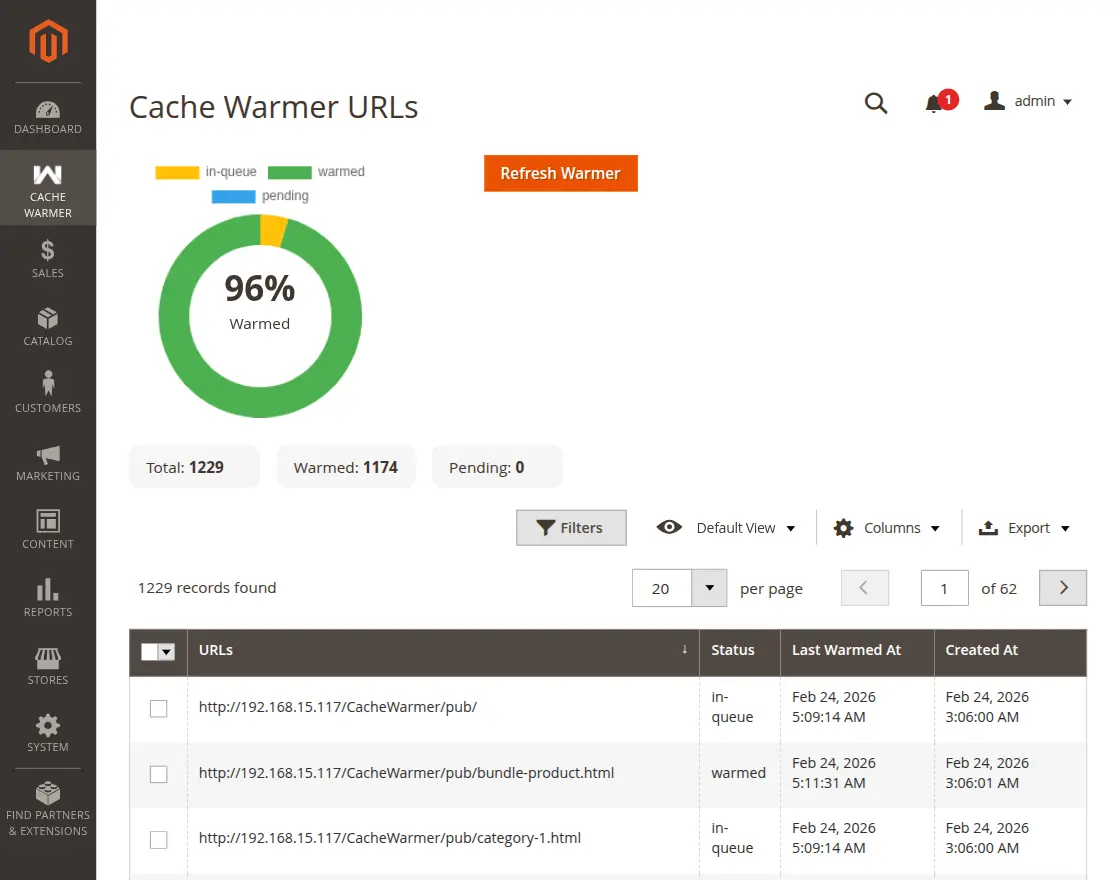Screen dimensions: 1120x880
Task: Open the global search magnifier
Action: 876,103
